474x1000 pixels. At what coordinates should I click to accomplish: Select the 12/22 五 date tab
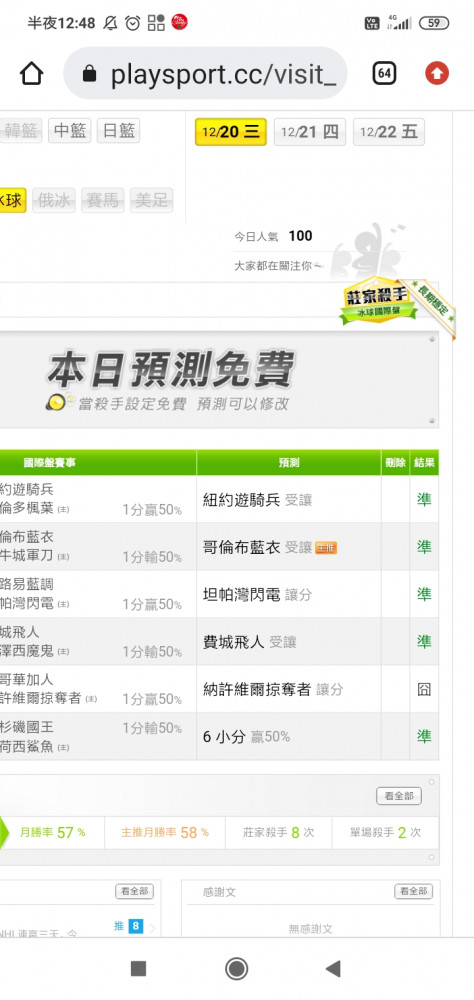pyautogui.click(x=389, y=132)
